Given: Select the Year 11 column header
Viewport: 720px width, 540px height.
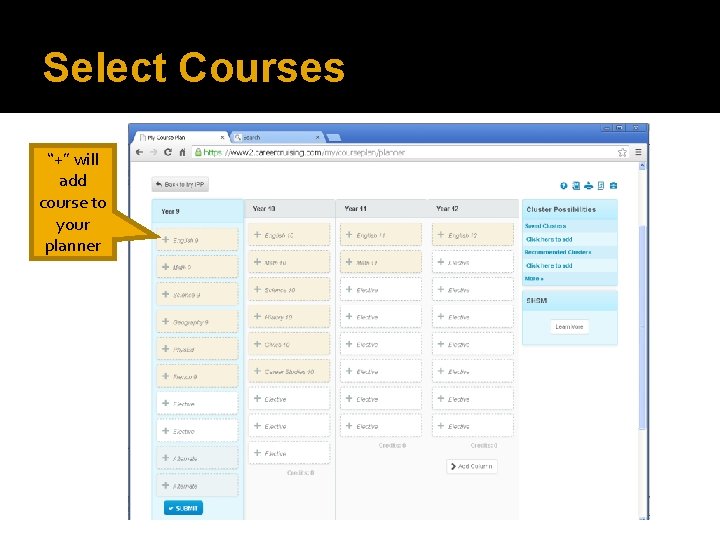Looking at the screenshot, I should pos(381,208).
